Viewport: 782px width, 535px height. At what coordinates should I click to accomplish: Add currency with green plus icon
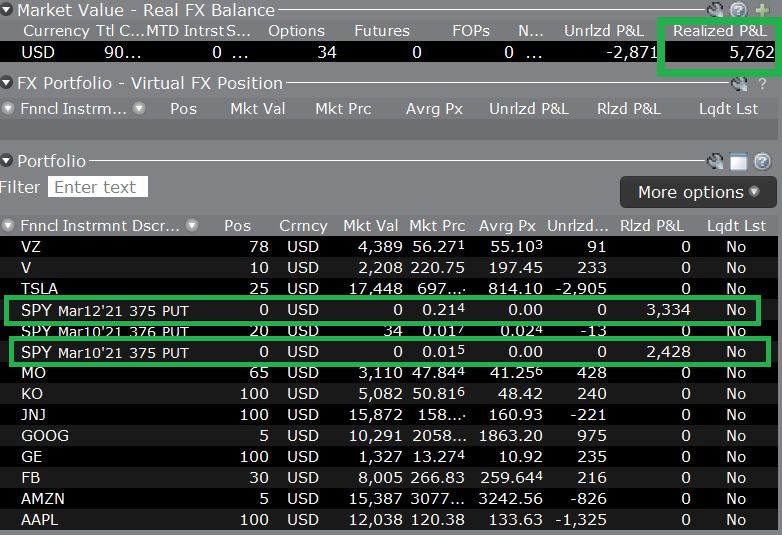point(762,9)
